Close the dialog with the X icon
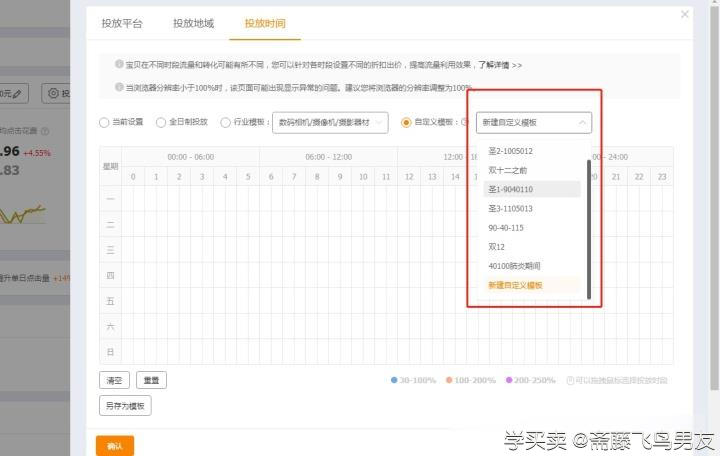720x456 pixels. (x=684, y=14)
